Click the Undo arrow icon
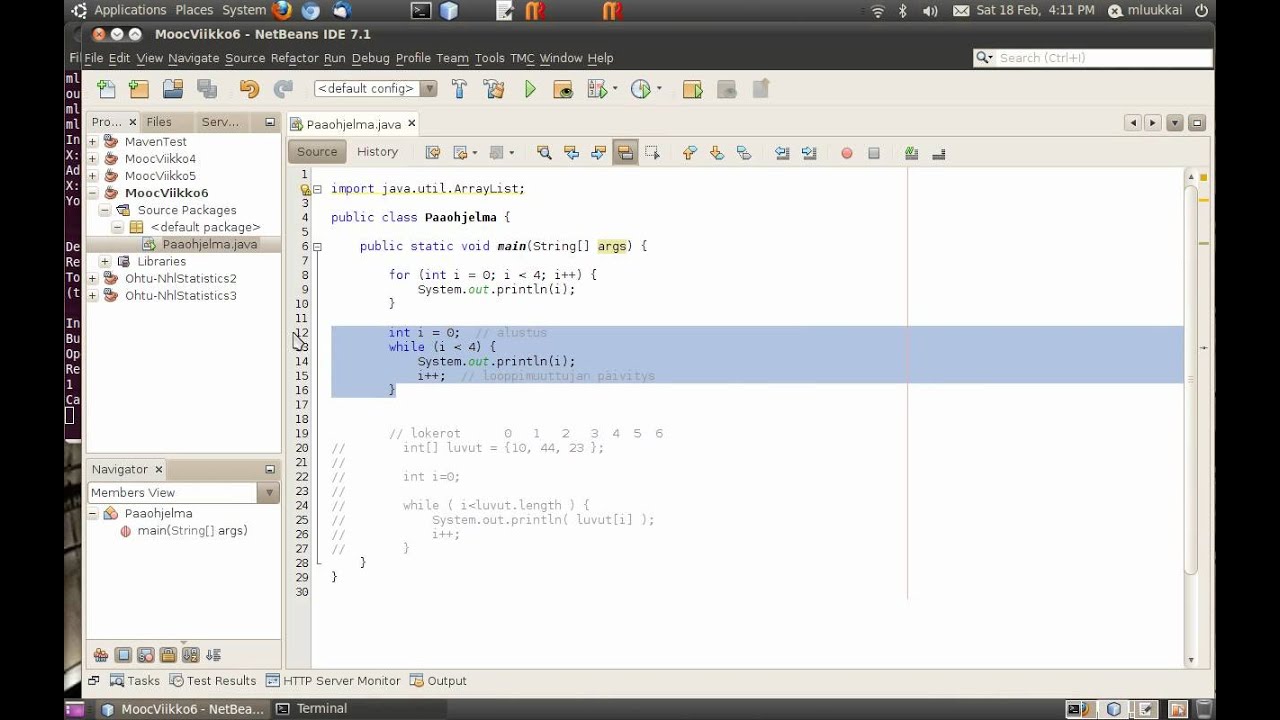 pyautogui.click(x=249, y=89)
